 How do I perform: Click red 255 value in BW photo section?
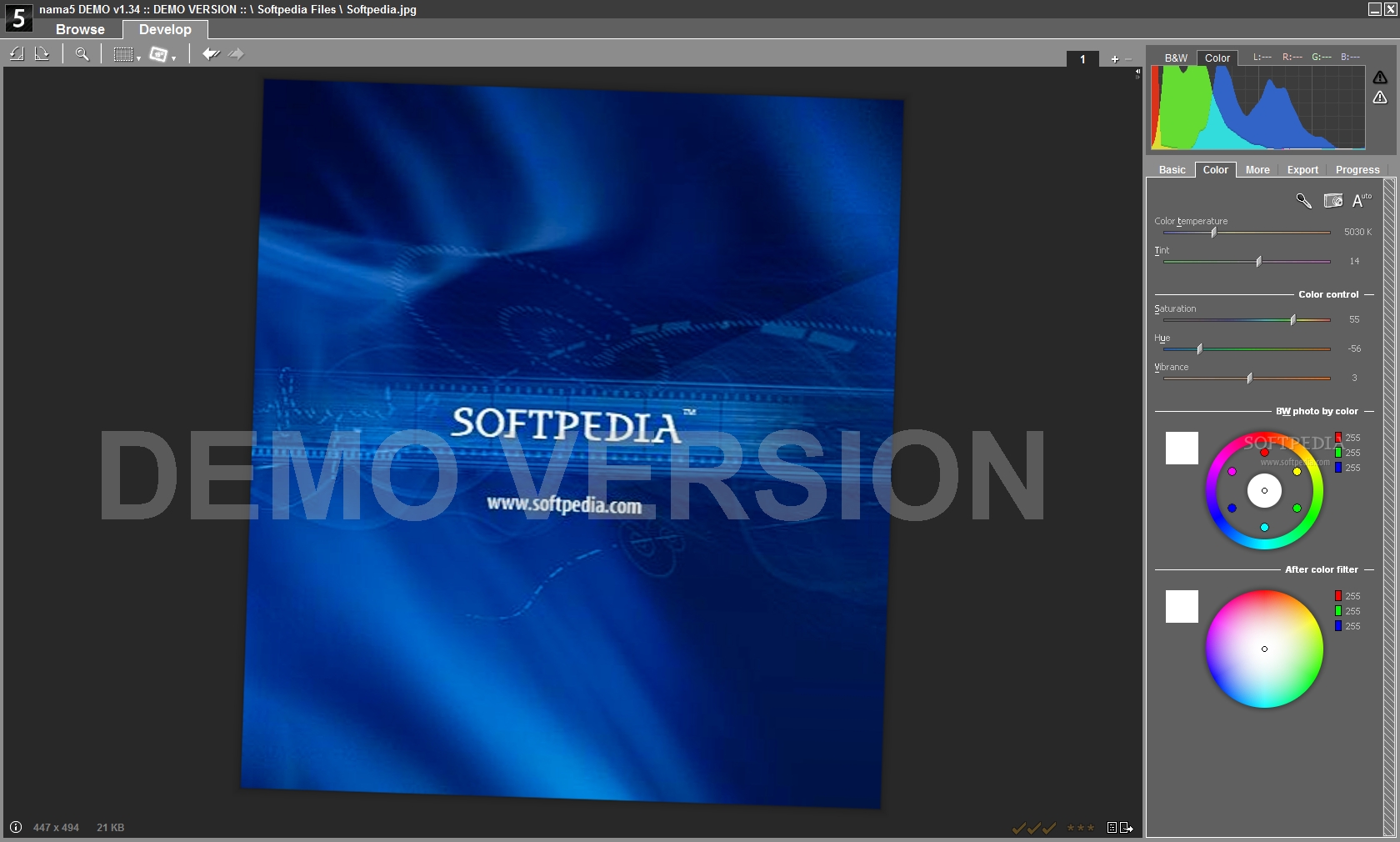(1352, 438)
